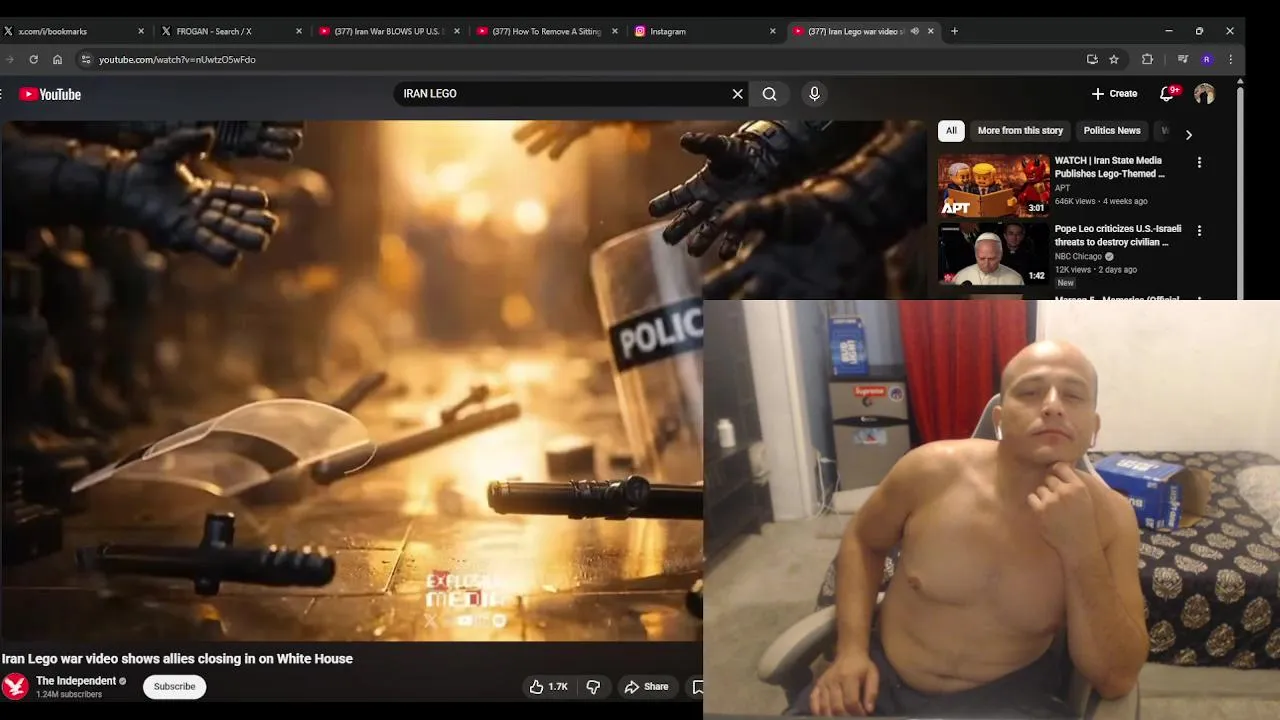The image size is (1280, 720).
Task: Open The Independent channel name link
Action: [76, 681]
